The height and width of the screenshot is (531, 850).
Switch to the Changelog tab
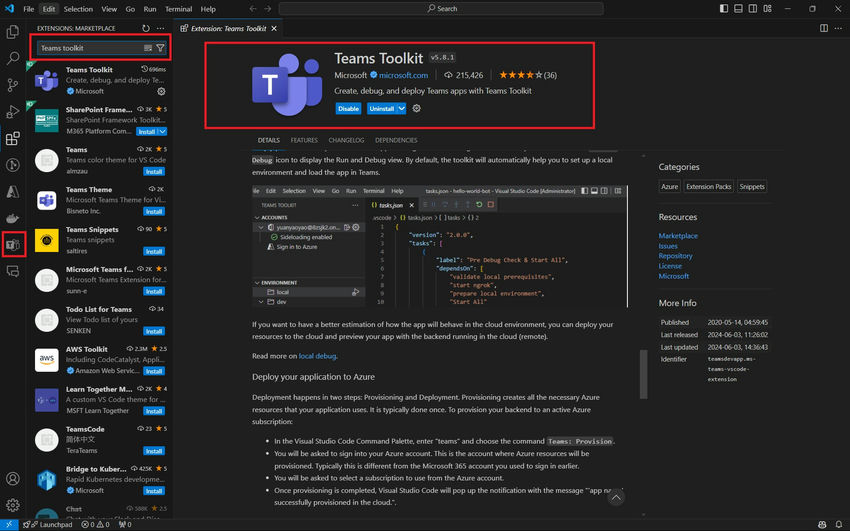click(346, 140)
